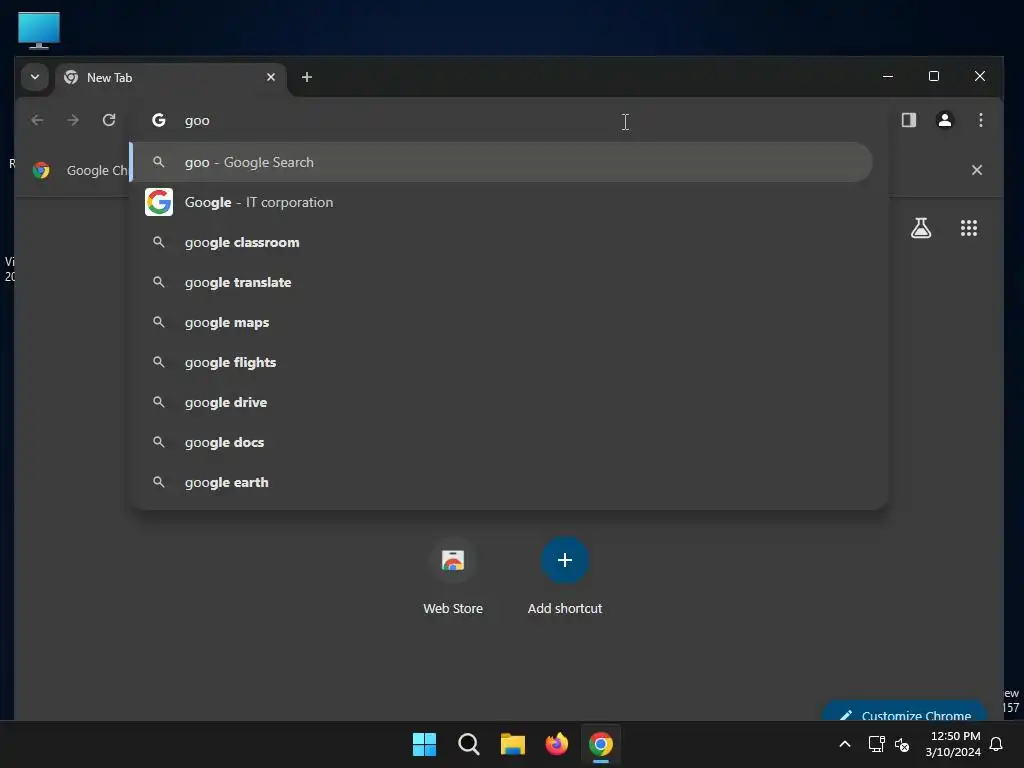Choose 'google classroom' suggestion
The image size is (1024, 768).
pos(502,242)
